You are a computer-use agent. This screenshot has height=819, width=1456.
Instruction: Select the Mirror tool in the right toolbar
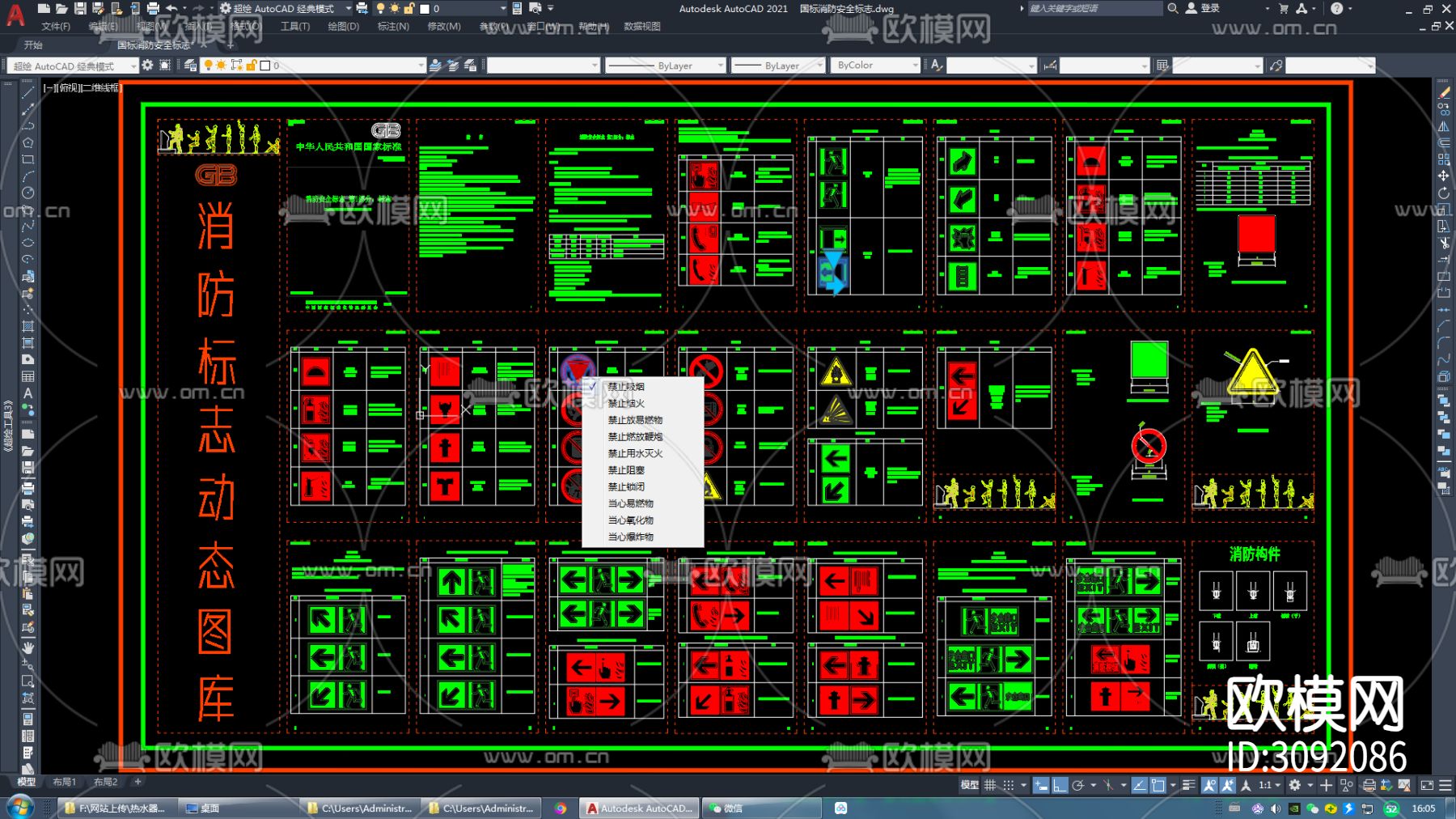1444,126
